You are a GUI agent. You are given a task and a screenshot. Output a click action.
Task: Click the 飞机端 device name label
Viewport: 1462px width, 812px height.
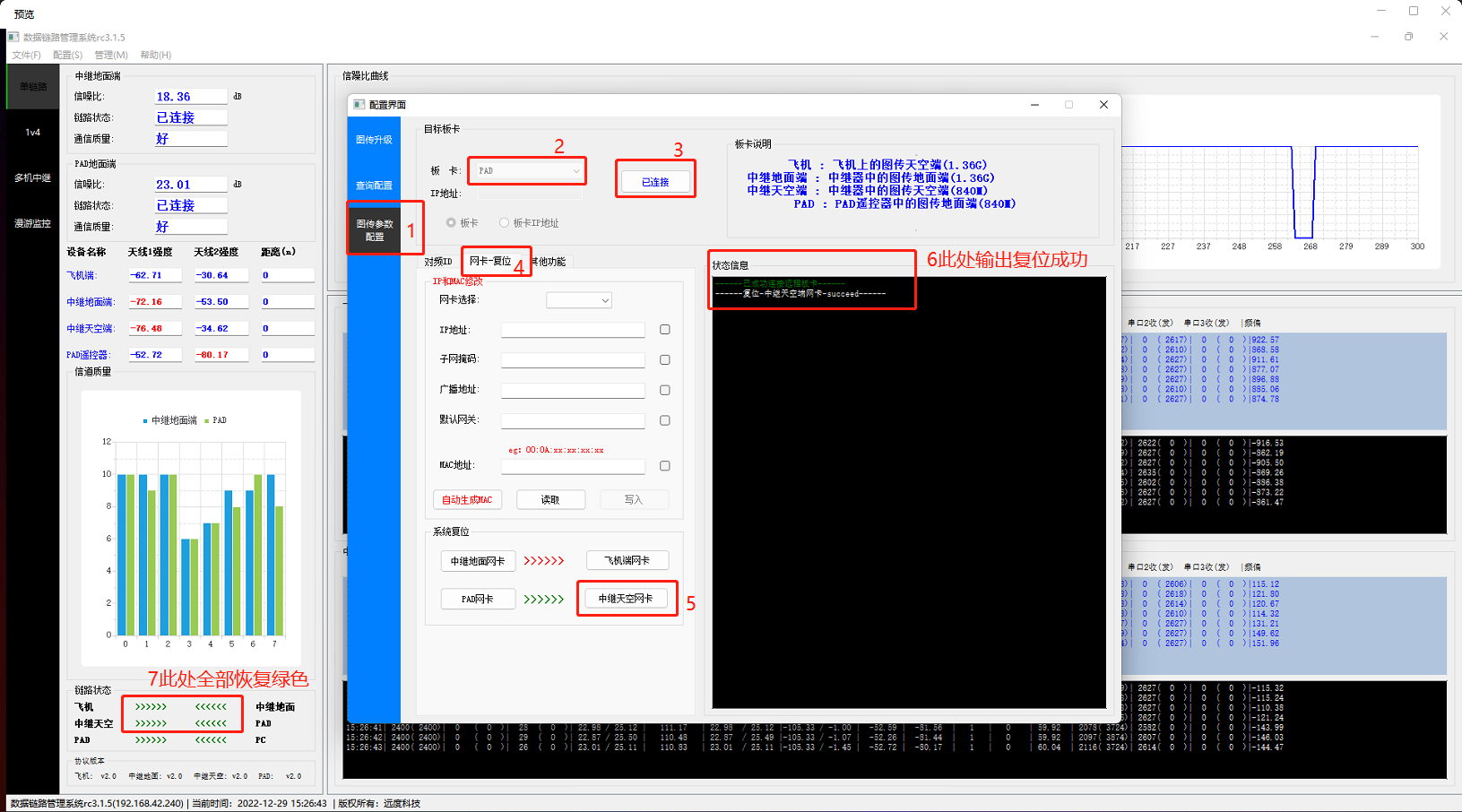[82, 276]
